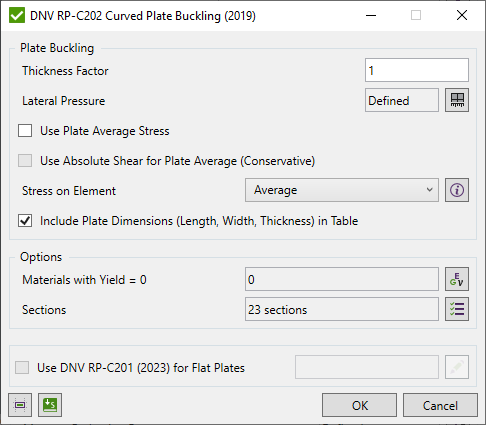
Task: Click the OK button
Action: pos(359,405)
